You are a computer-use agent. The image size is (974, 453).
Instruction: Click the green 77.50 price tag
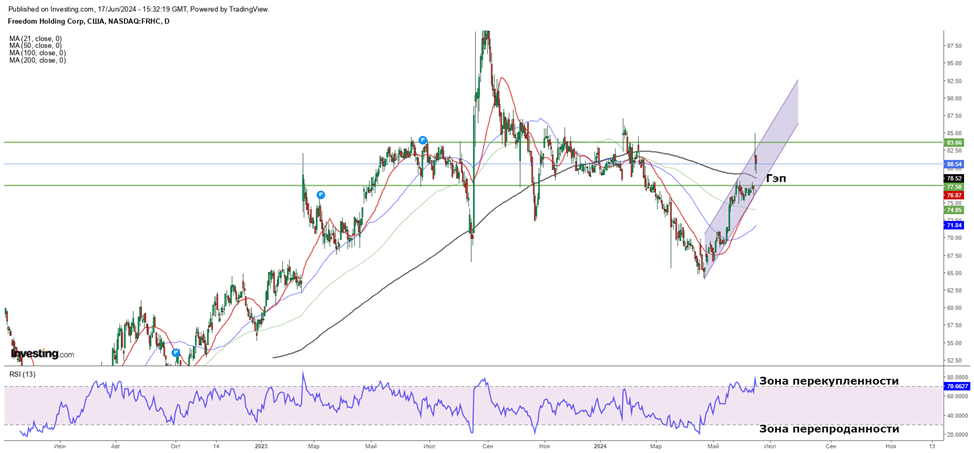pos(954,186)
